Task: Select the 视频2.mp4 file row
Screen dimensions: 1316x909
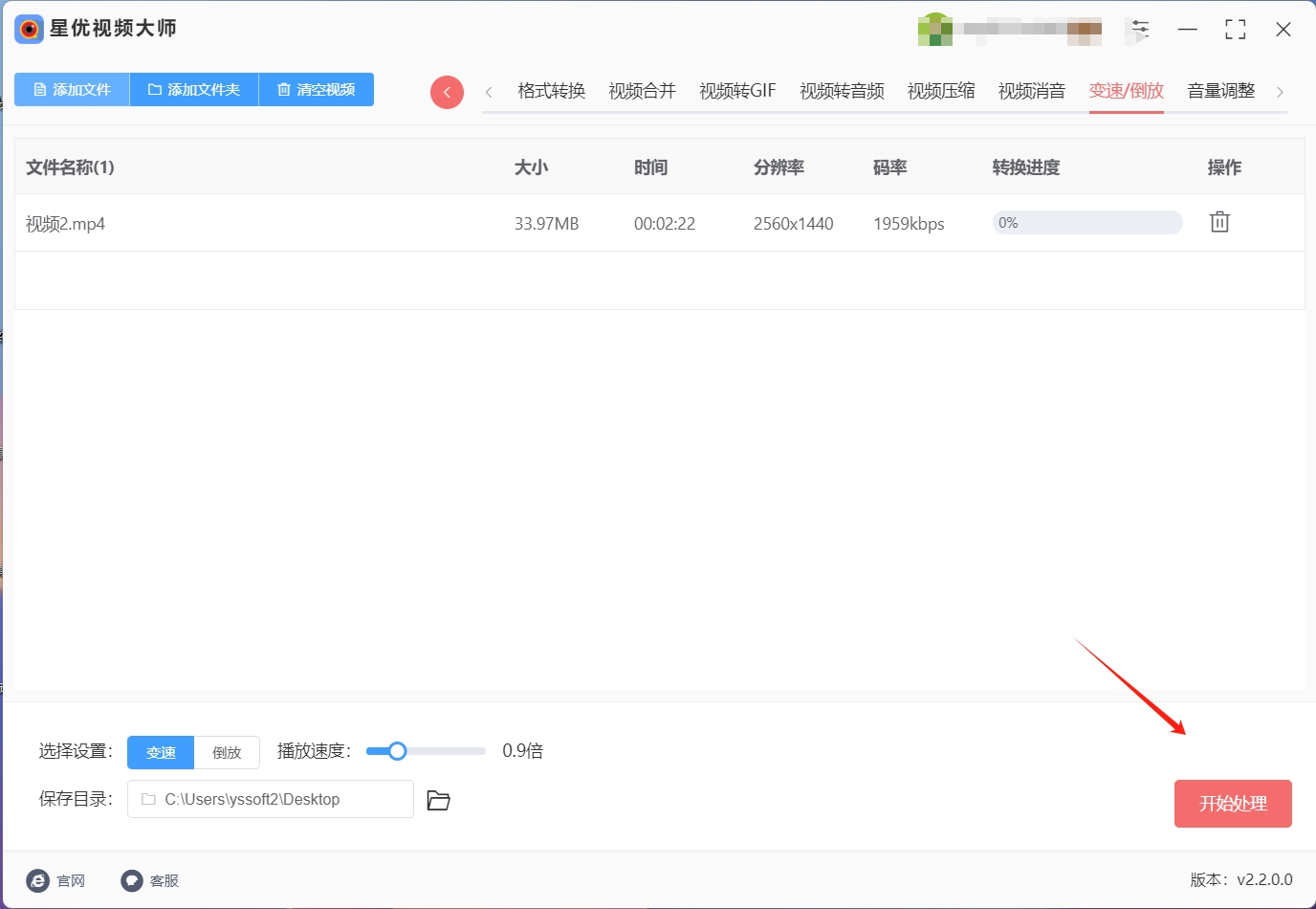Action: tap(660, 223)
